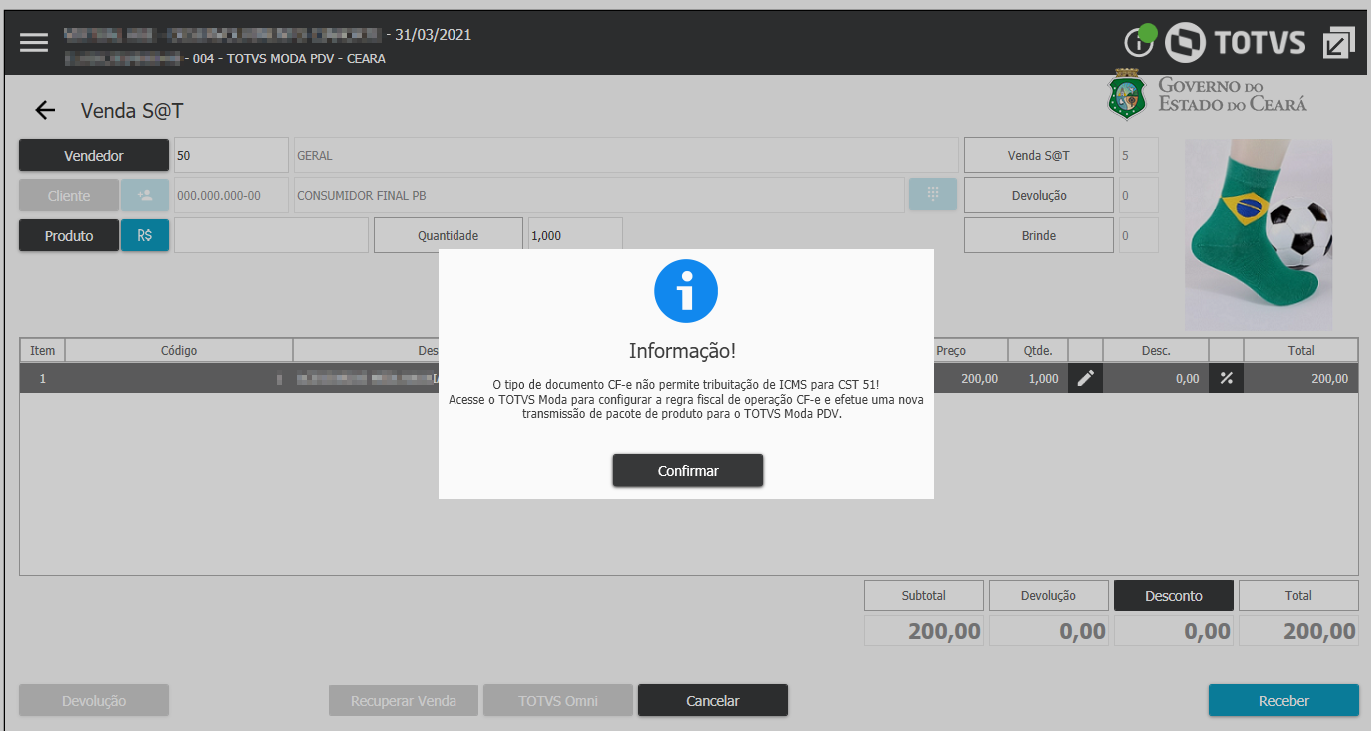
Task: Click the Produto button
Action: pyautogui.click(x=69, y=235)
